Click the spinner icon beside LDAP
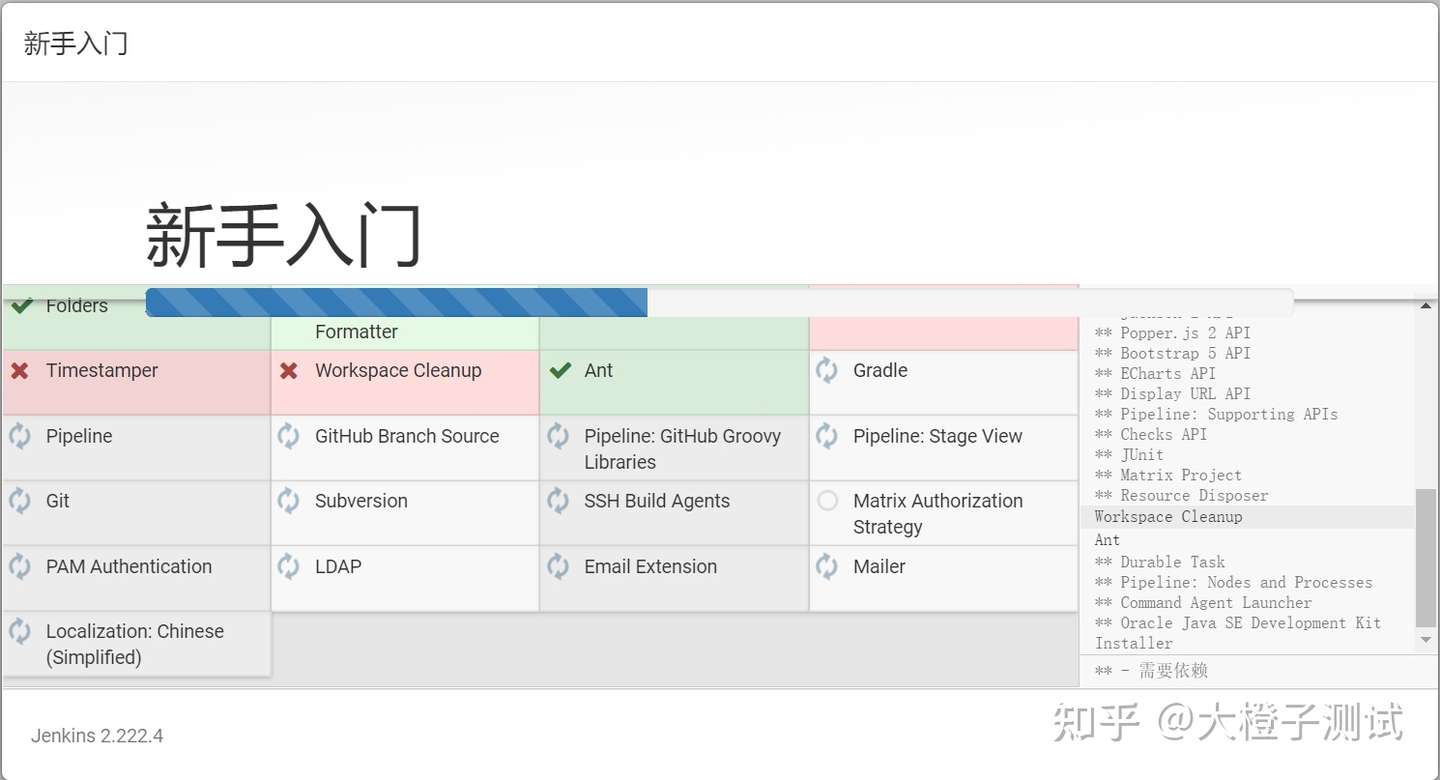Viewport: 1440px width, 780px height. coord(289,566)
